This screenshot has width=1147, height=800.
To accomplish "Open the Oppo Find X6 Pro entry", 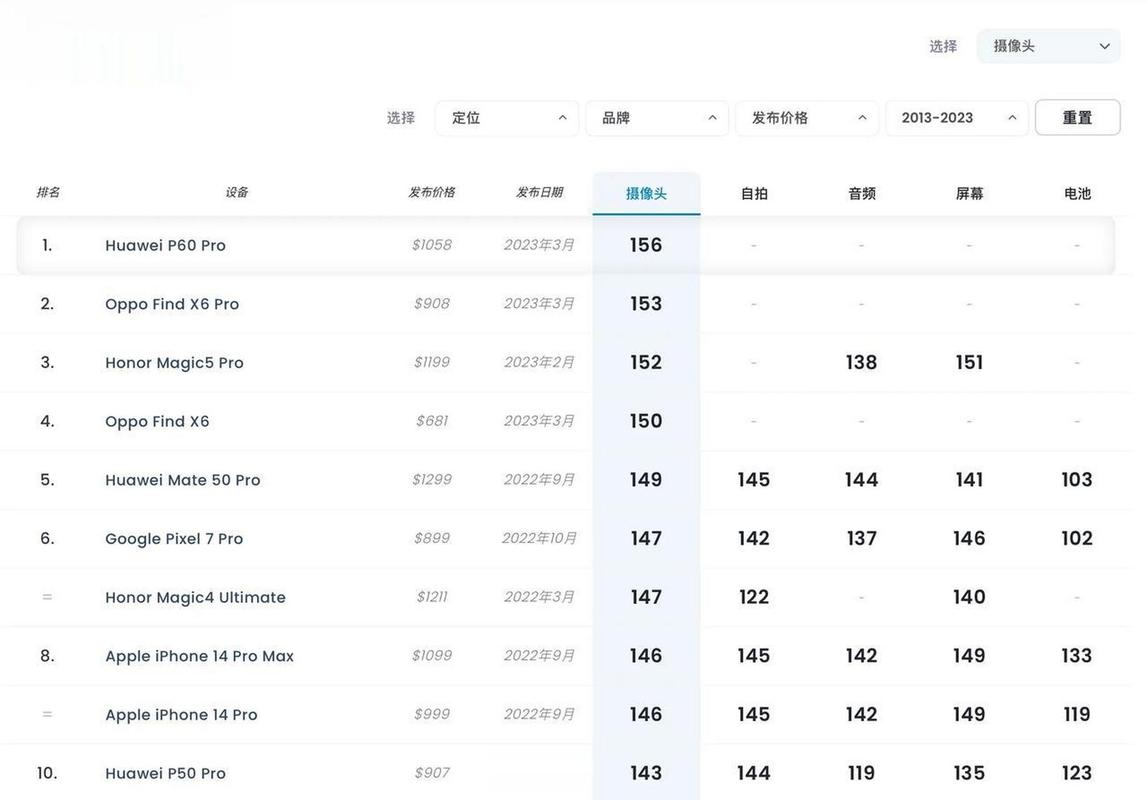I will click(x=172, y=304).
